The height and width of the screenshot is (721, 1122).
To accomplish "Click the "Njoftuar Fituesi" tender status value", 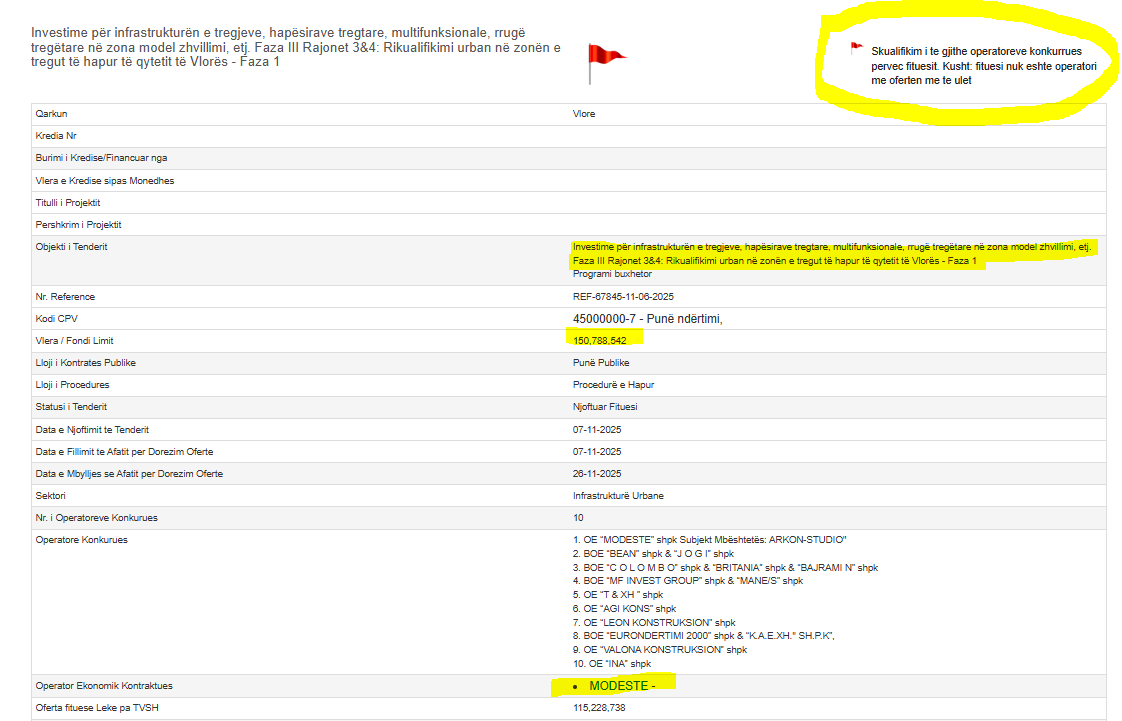I will 605,407.
